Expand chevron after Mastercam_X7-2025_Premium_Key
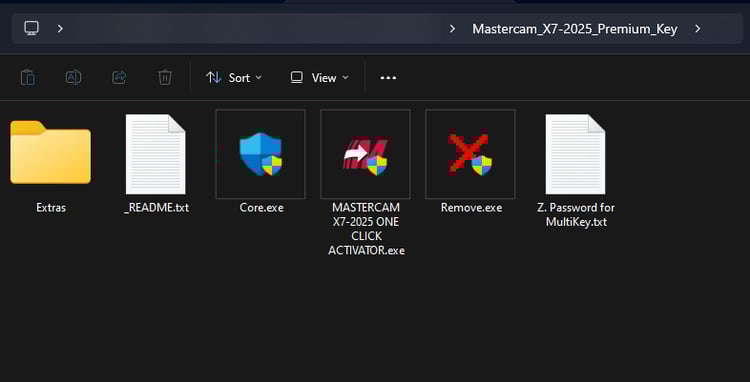Screen dimensions: 750x382 click(x=698, y=29)
